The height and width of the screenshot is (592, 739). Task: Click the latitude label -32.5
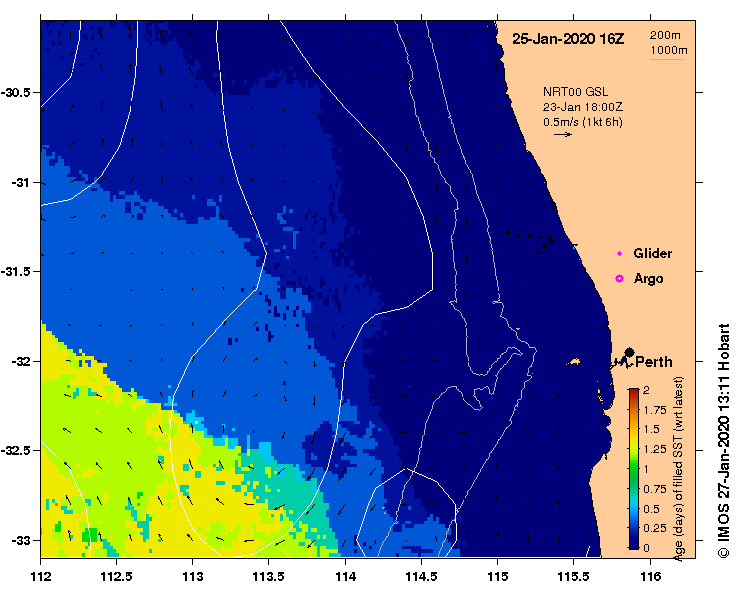(16, 451)
